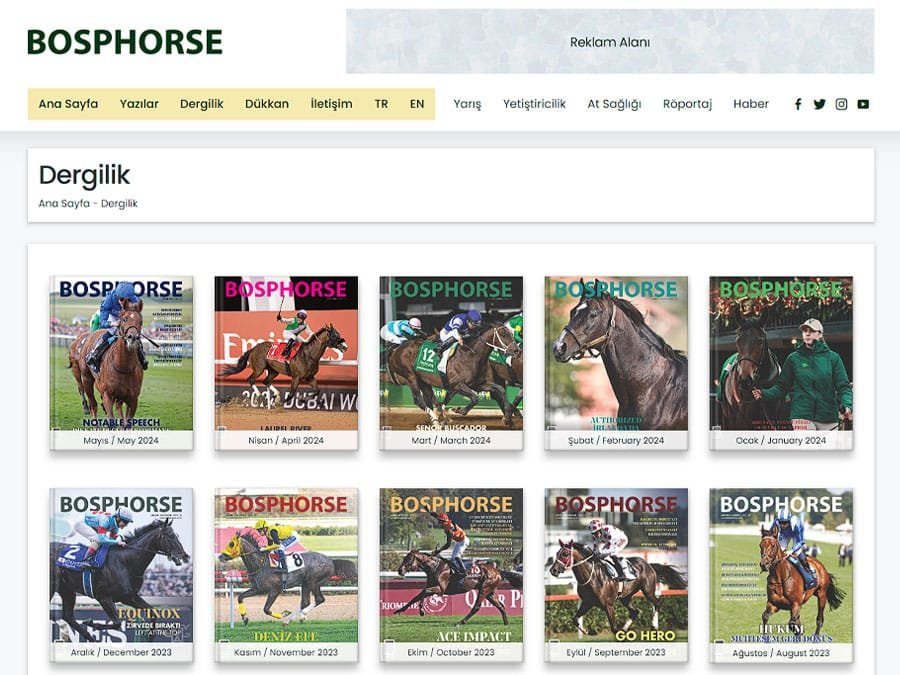Select Dergilik in the navigation bar
900x675 pixels.
coord(203,103)
